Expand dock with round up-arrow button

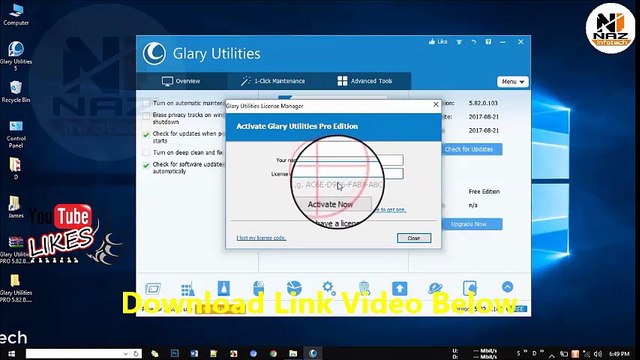(507, 287)
